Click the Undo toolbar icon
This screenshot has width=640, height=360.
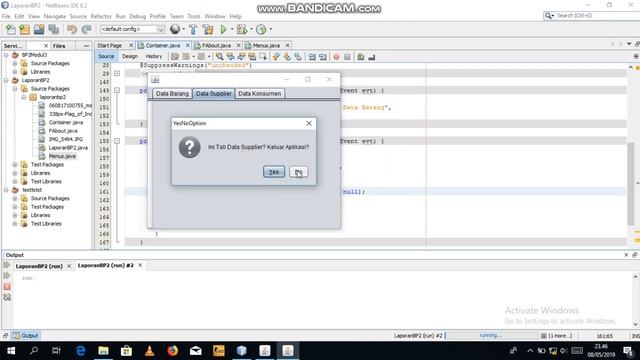pyautogui.click(x=72, y=29)
